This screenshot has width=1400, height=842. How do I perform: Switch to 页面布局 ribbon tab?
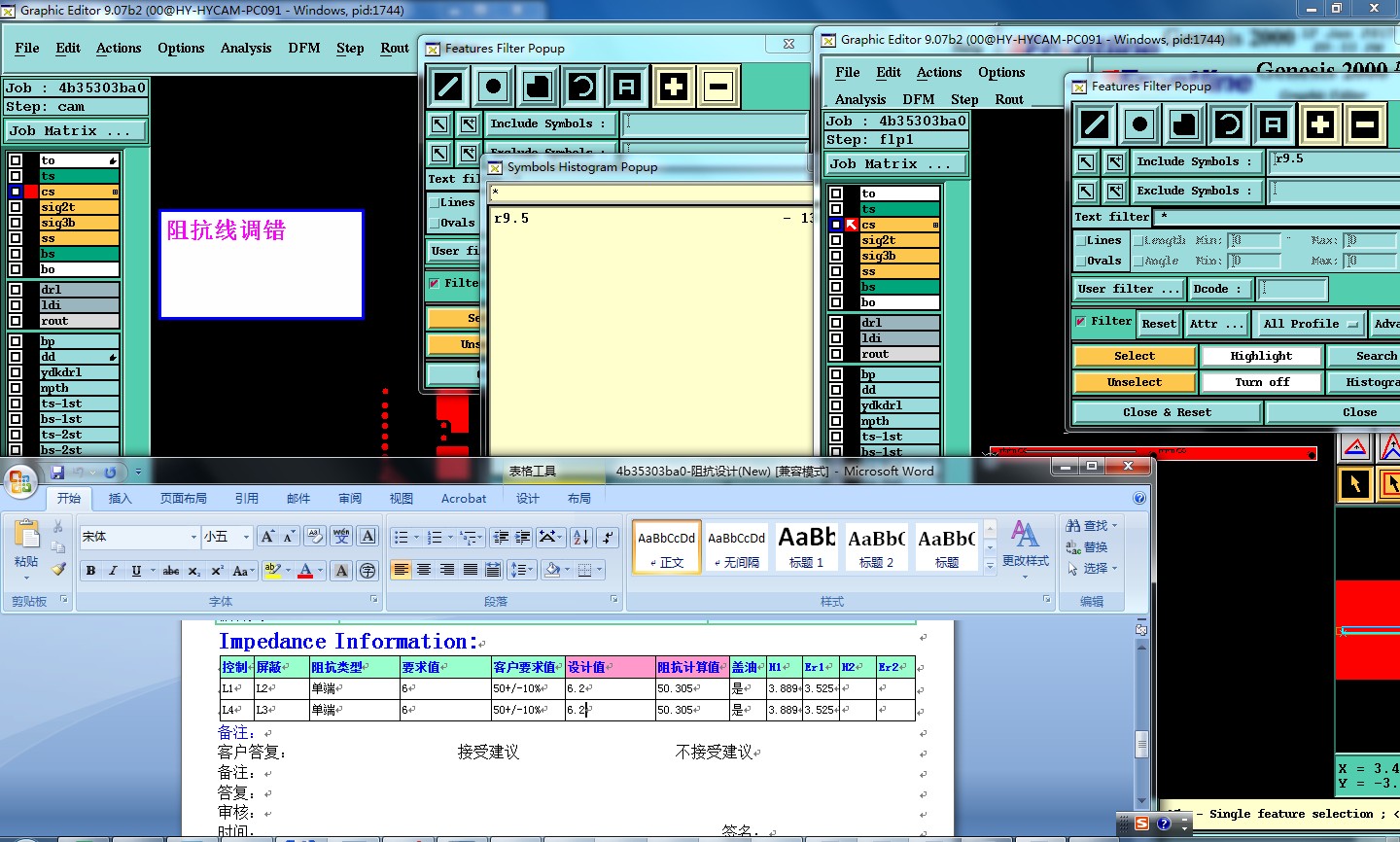[184, 498]
